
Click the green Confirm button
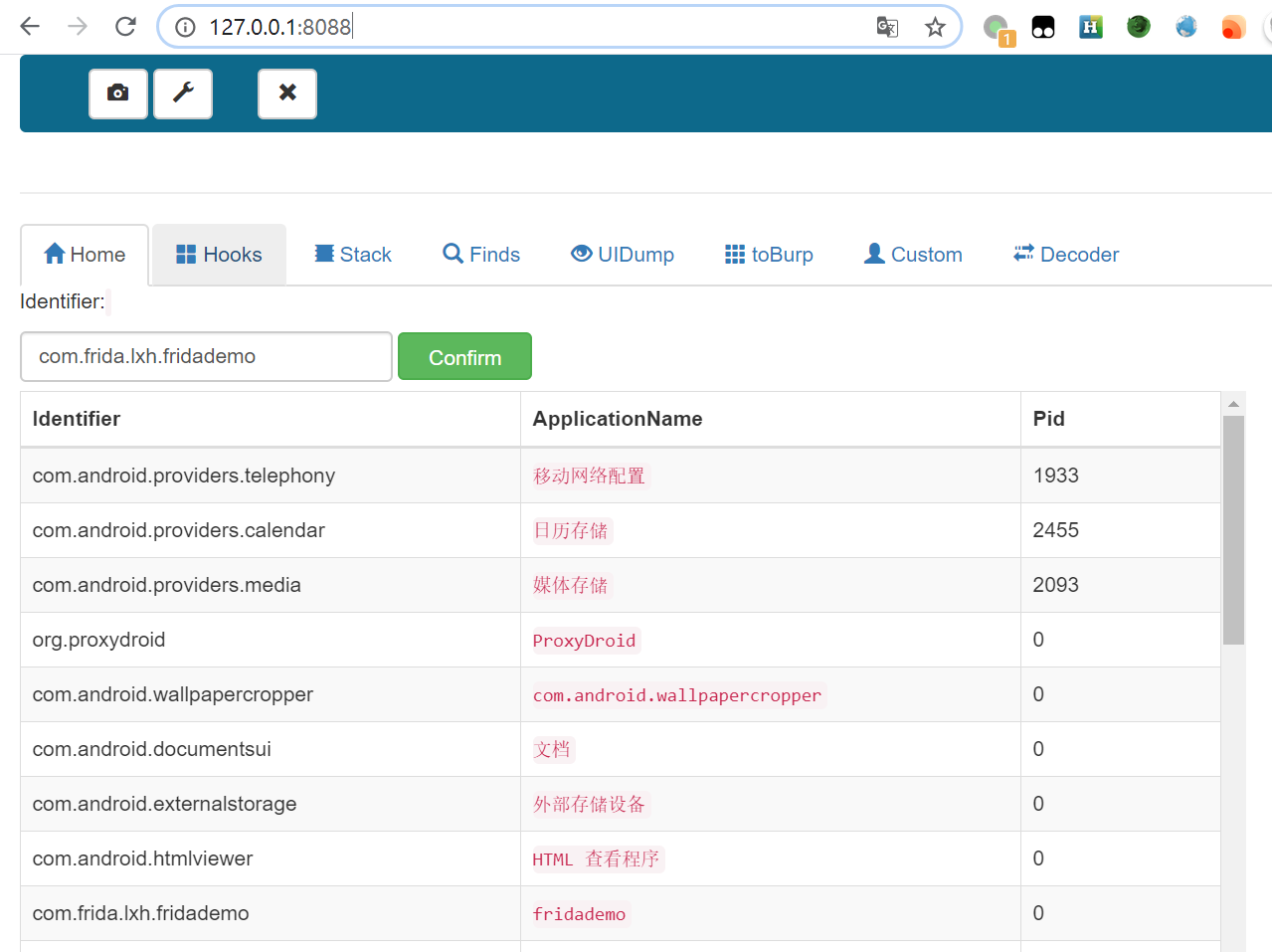point(464,357)
